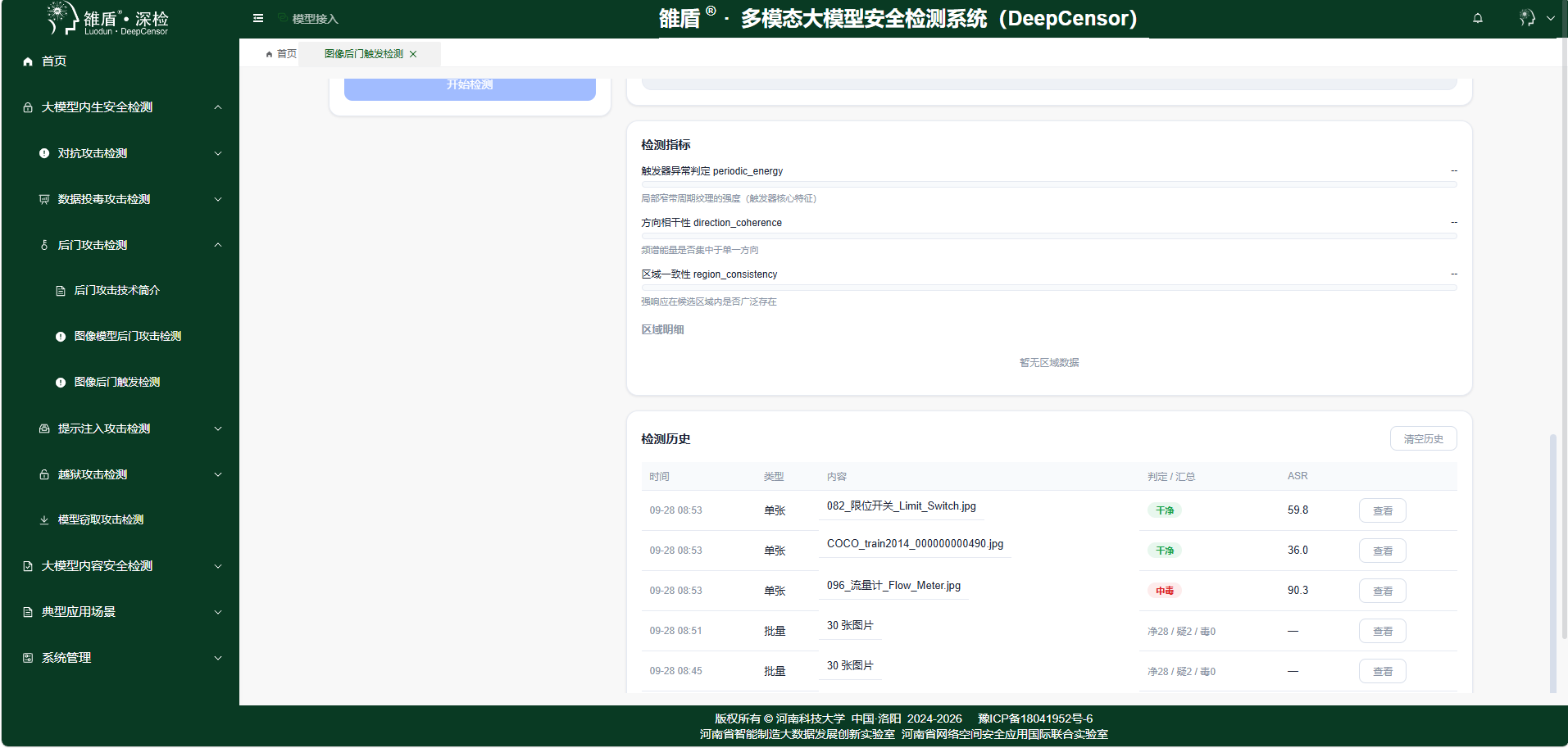Collapse the 后门攻击检测 chevron
Viewport: 1568px width, 748px height.
(x=218, y=245)
